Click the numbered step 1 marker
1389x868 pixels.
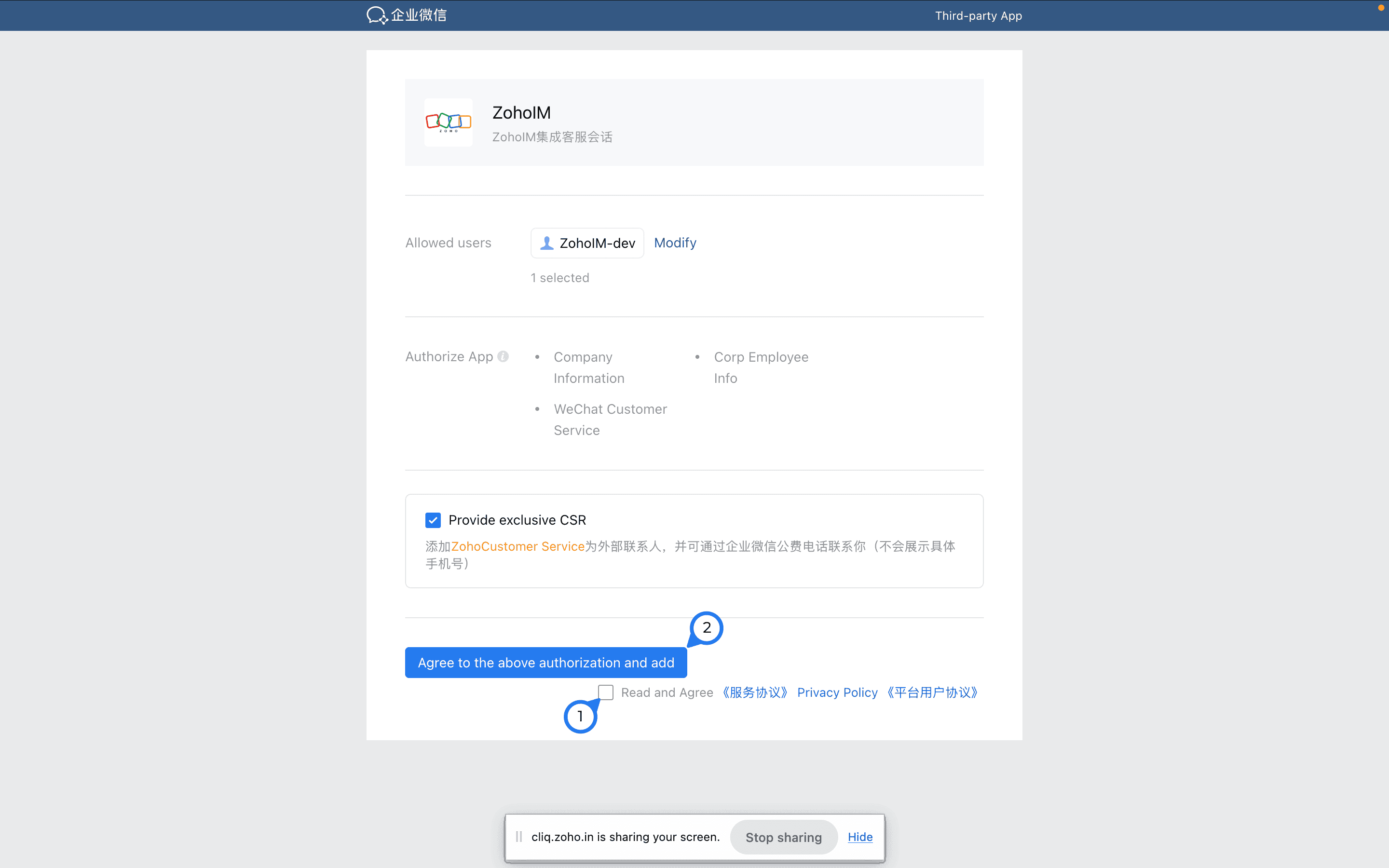[580, 717]
